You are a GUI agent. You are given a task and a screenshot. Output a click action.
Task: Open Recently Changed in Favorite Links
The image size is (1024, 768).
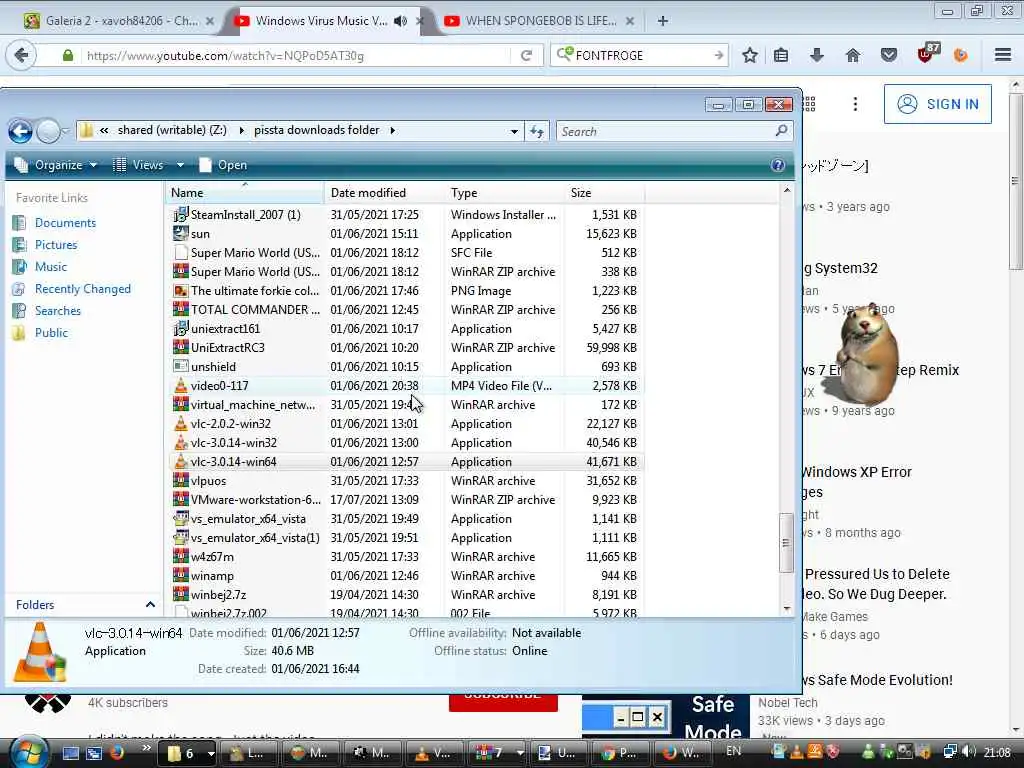point(83,289)
